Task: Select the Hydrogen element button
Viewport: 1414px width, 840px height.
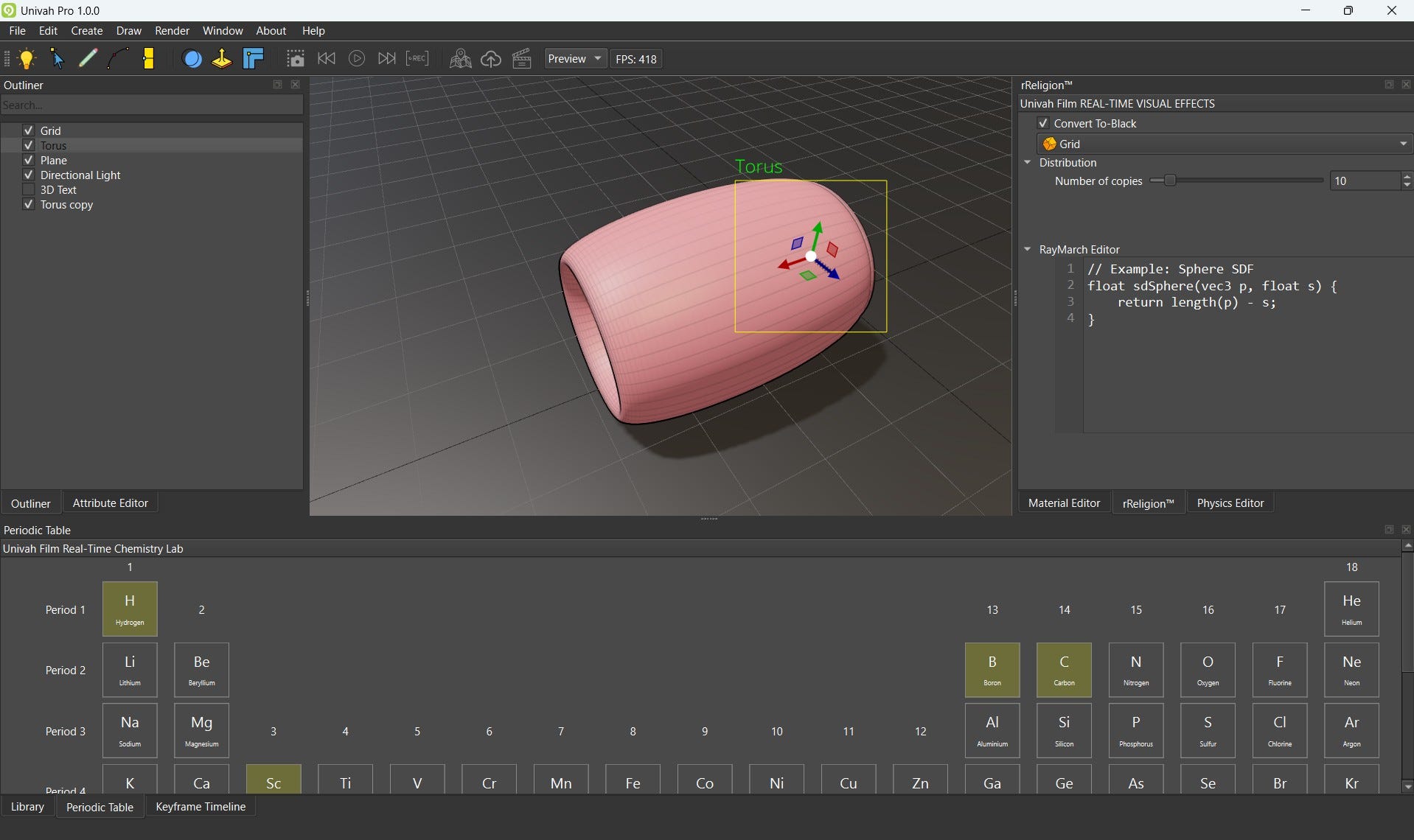Action: (x=130, y=609)
